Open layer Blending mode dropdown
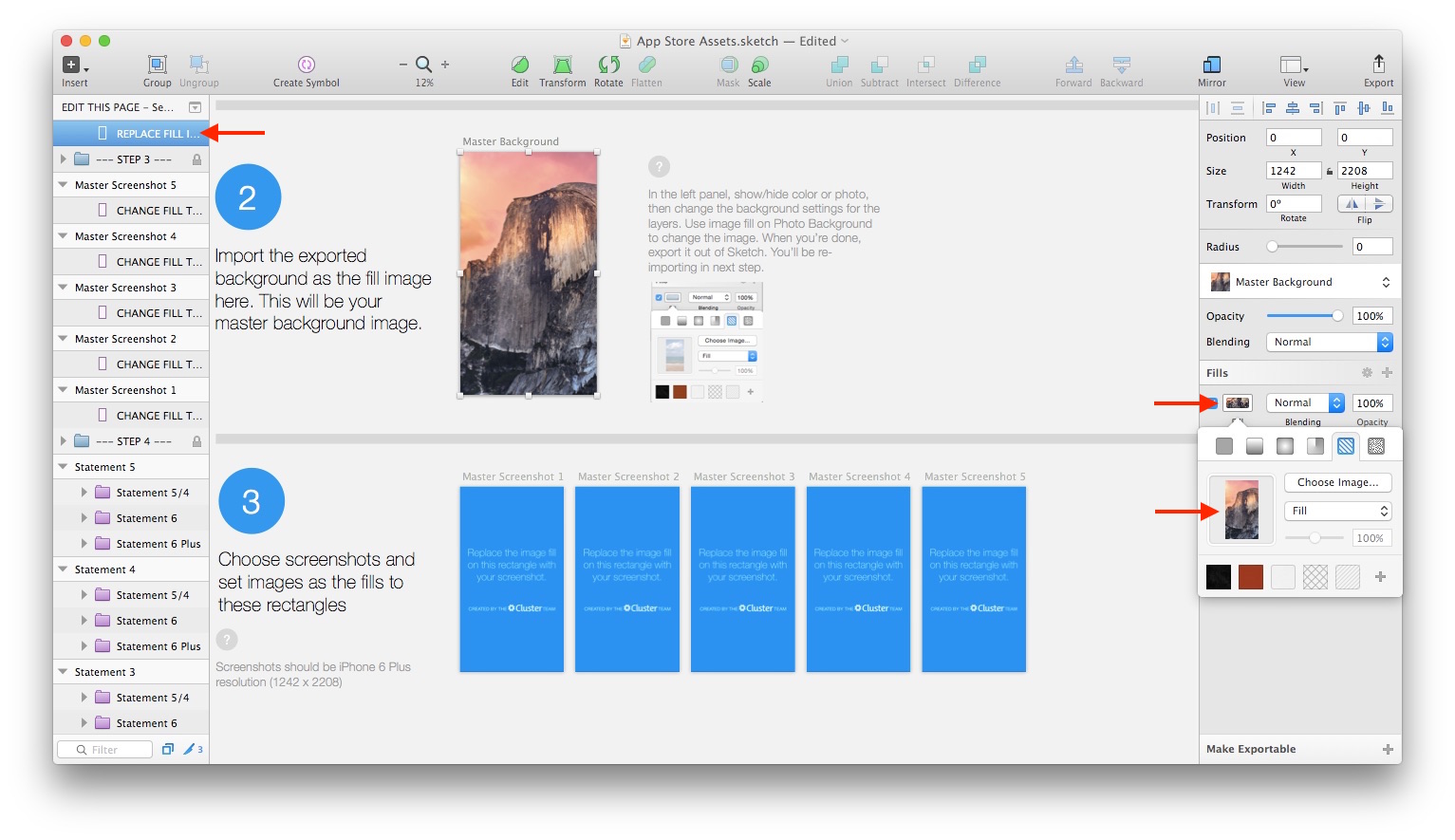Screen dimensions: 1455x840 coord(1329,342)
